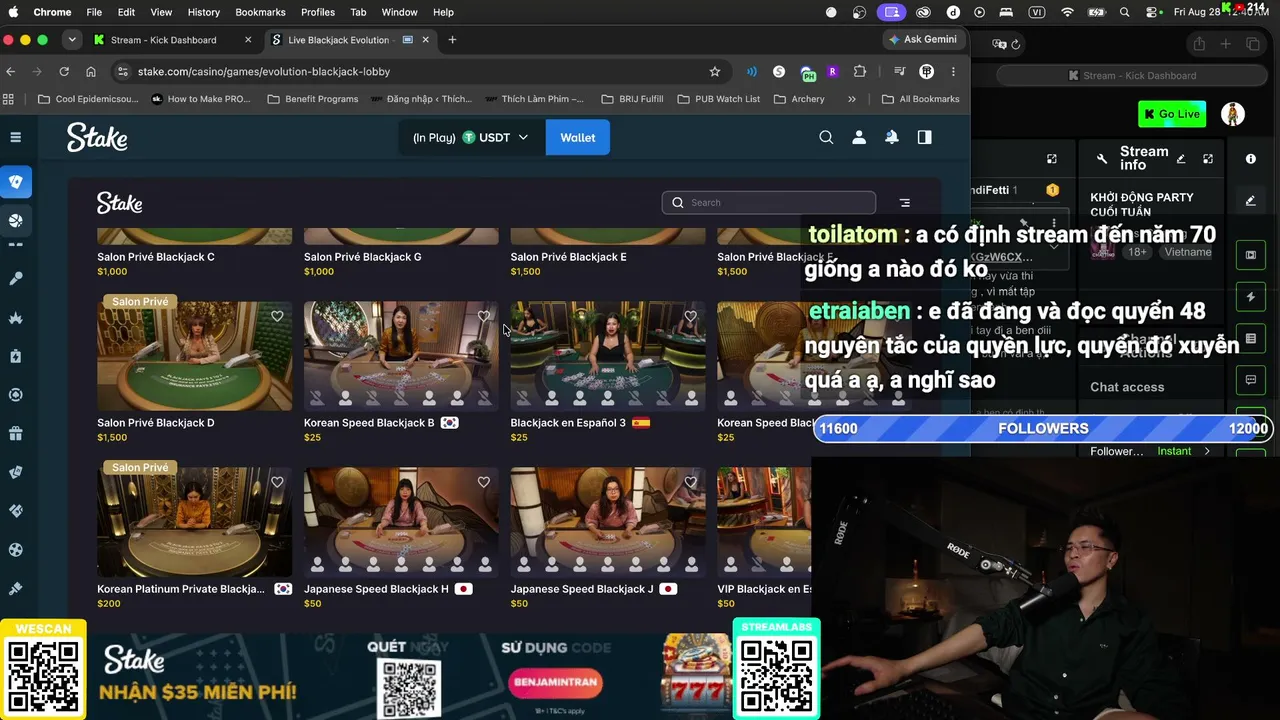Open the gift box Promotions icon in sidebar
The width and height of the screenshot is (1280, 720).
click(x=16, y=434)
